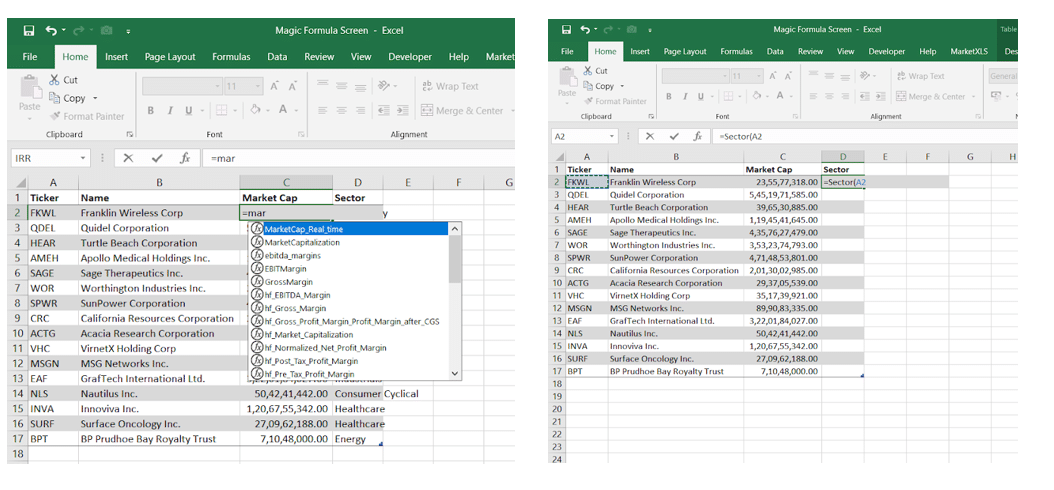The image size is (1054, 490).
Task: Confirm formula with checkmark in left window
Action: (x=157, y=159)
